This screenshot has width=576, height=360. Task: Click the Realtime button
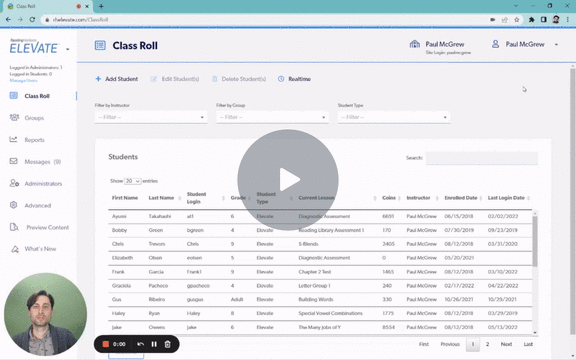294,79
